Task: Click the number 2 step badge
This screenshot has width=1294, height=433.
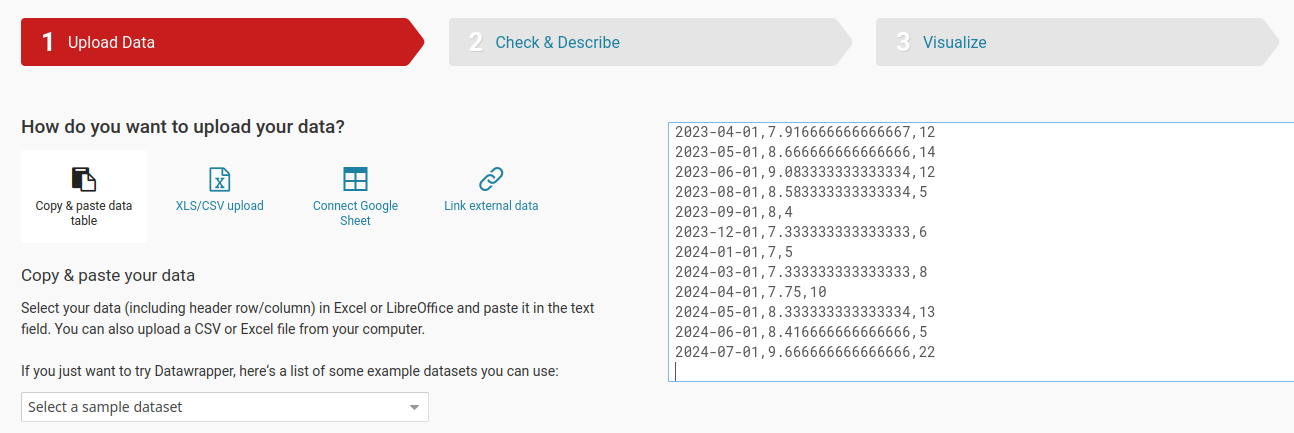Action: 476,42
